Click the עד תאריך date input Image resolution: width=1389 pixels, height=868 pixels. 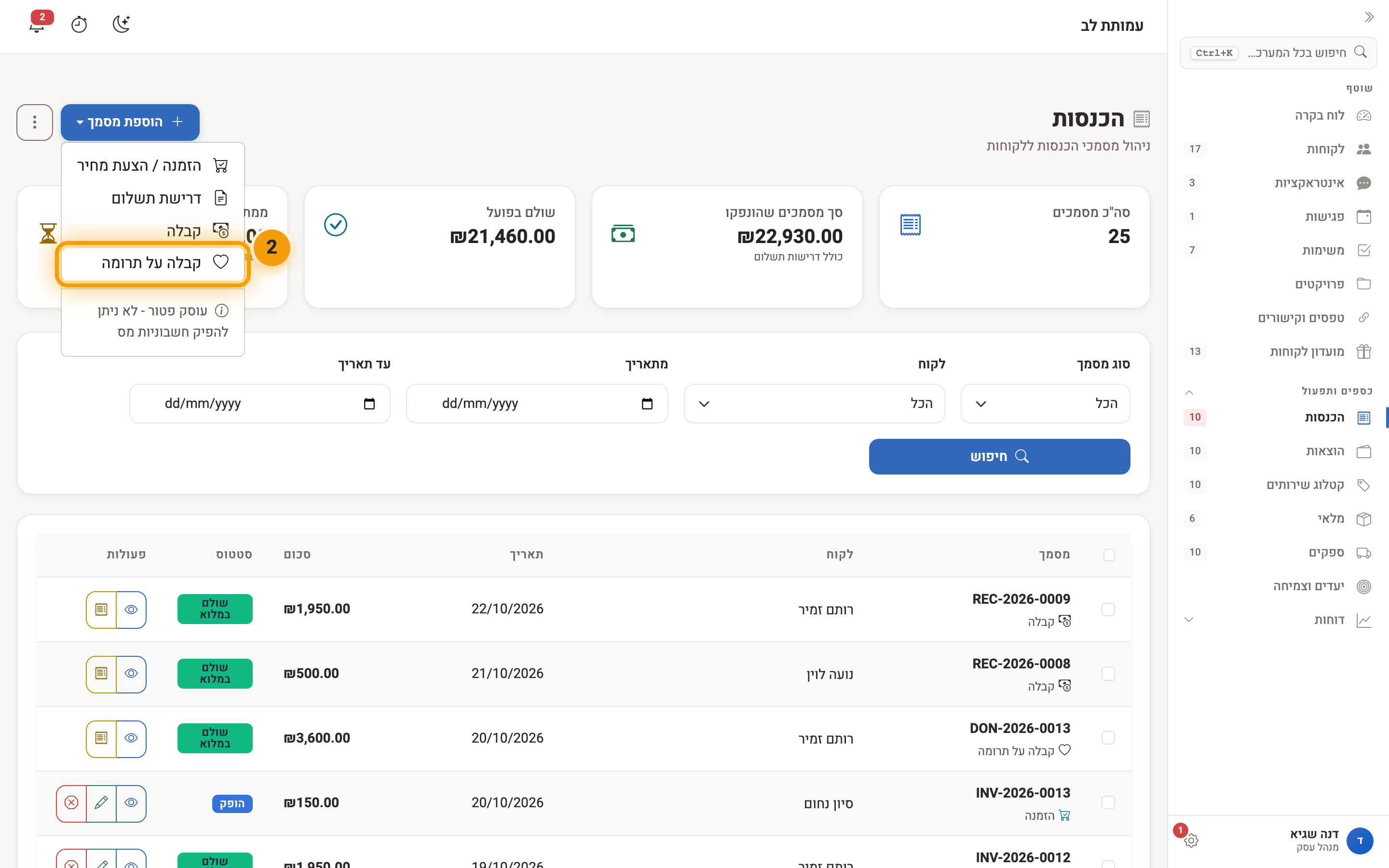(259, 404)
